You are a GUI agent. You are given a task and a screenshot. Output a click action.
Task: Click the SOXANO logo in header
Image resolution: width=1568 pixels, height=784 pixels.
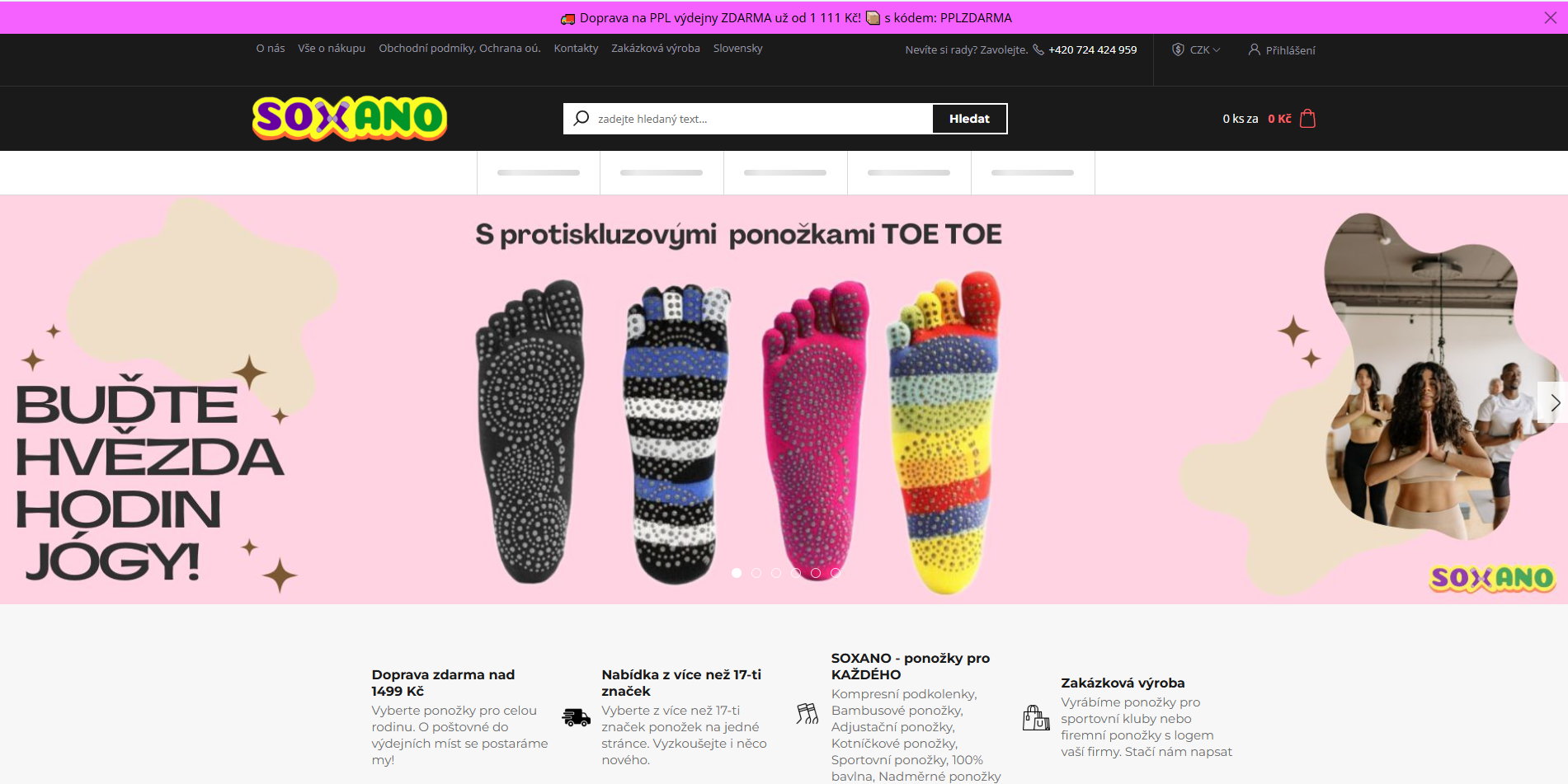[350, 119]
